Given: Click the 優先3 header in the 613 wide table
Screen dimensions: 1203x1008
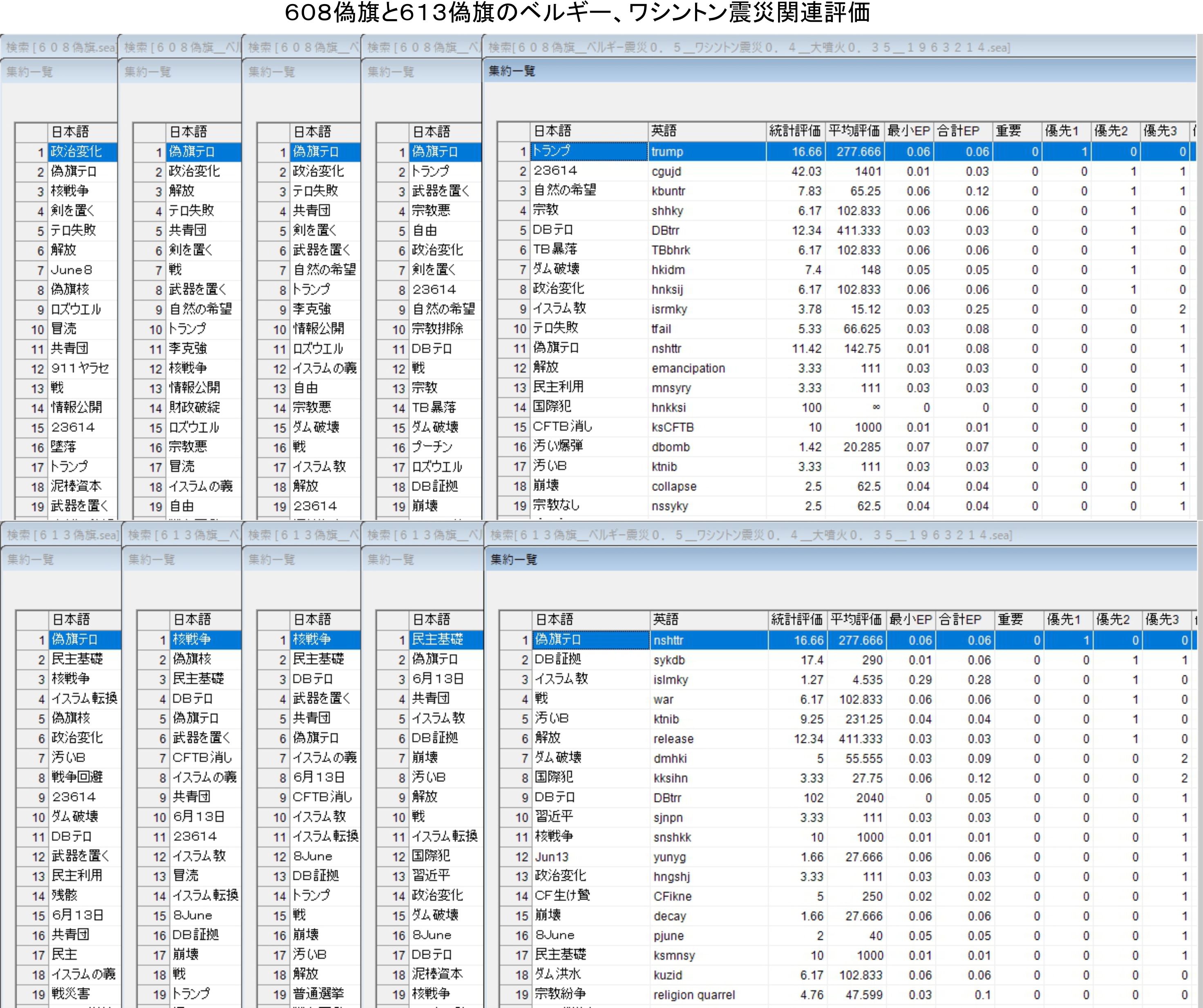Looking at the screenshot, I should point(1167,619).
